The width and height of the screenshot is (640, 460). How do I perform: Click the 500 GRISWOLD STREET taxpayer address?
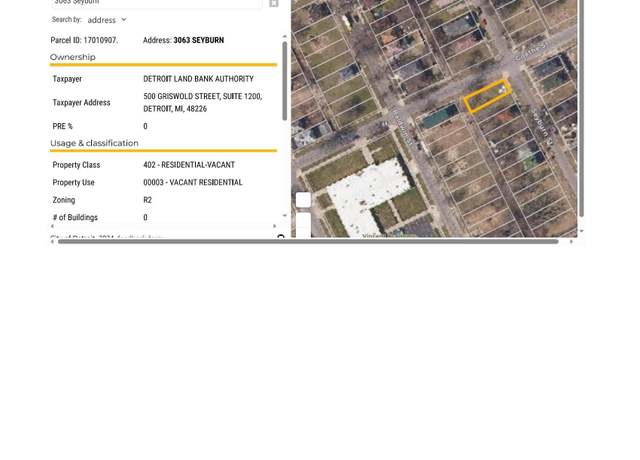[x=202, y=102]
